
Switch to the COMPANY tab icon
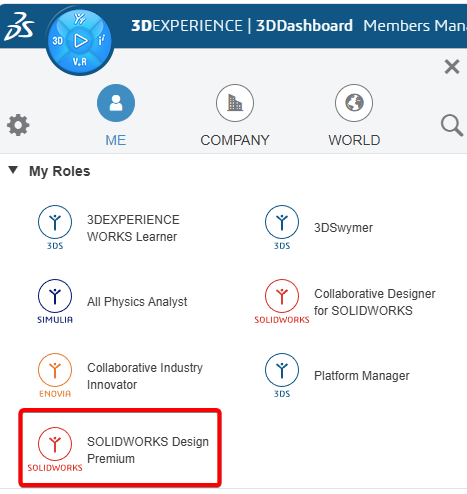click(x=235, y=103)
